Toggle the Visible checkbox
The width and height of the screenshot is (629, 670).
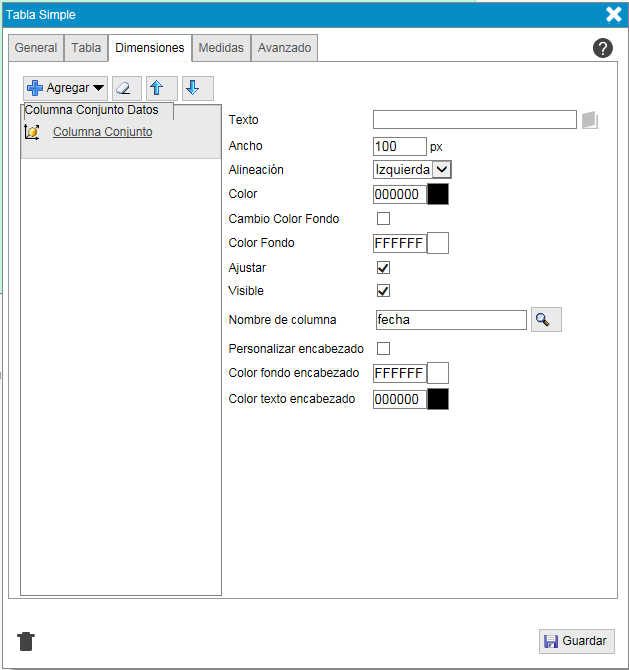click(383, 291)
